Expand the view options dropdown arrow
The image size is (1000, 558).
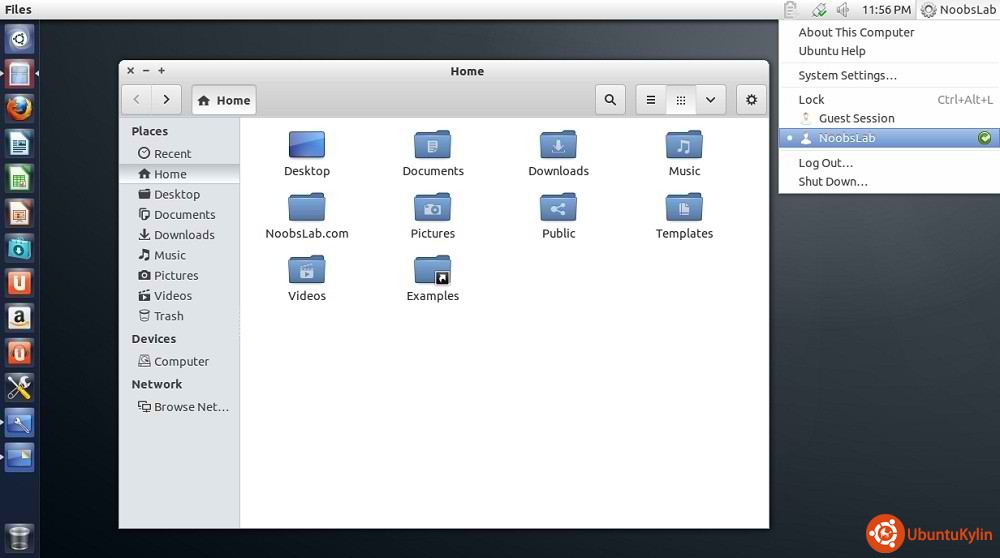[710, 100]
